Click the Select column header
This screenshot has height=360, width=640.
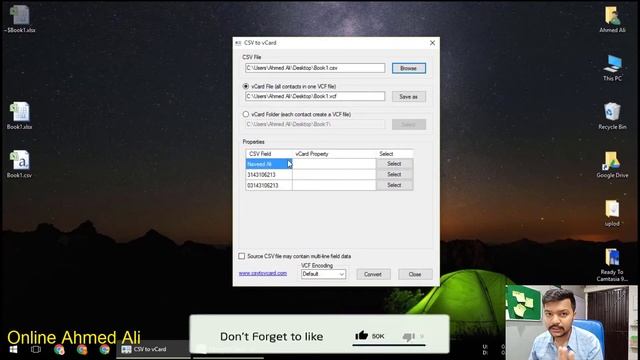click(394, 154)
